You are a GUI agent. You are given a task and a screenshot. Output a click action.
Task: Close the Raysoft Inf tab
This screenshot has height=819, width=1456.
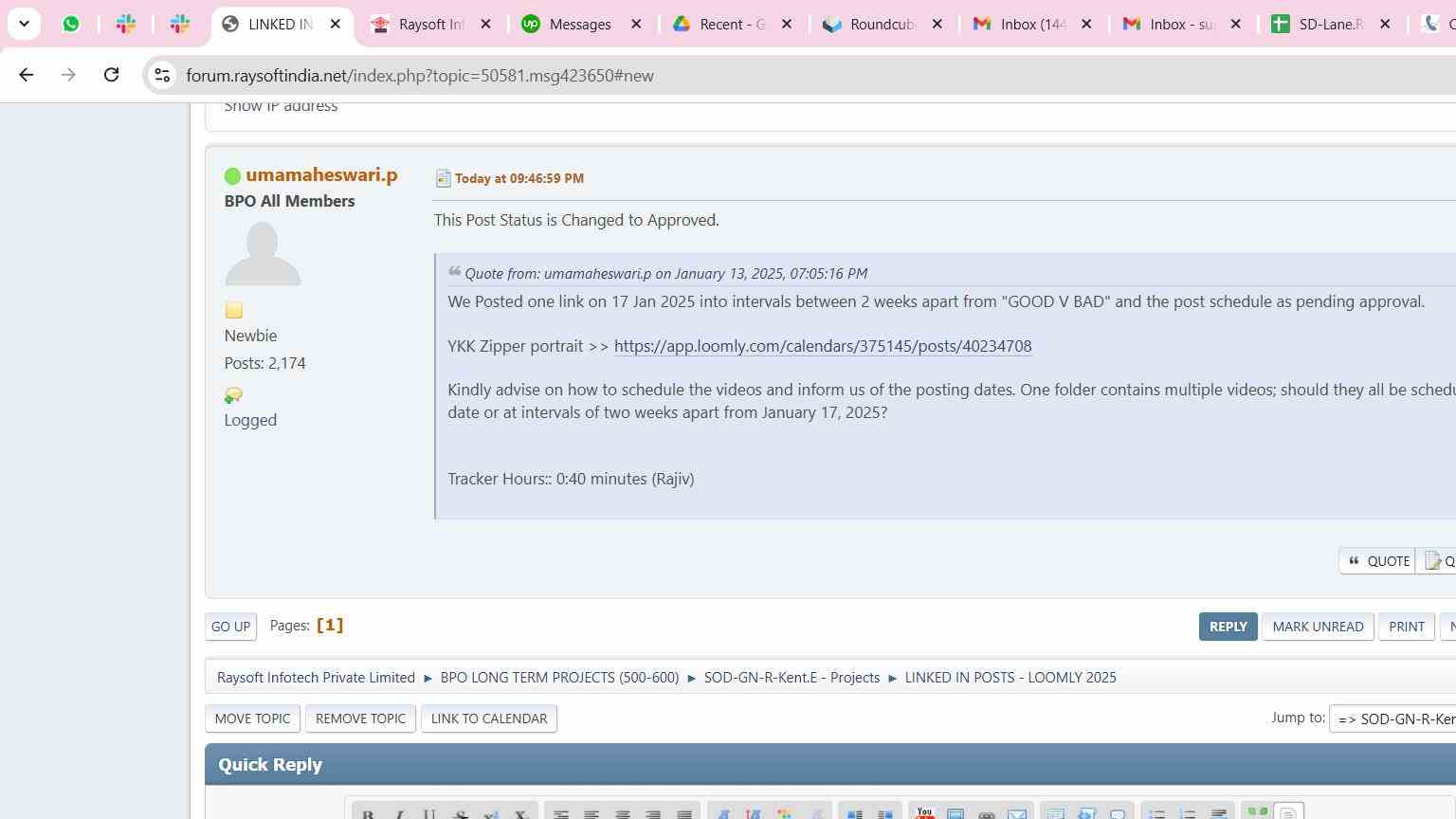486,25
